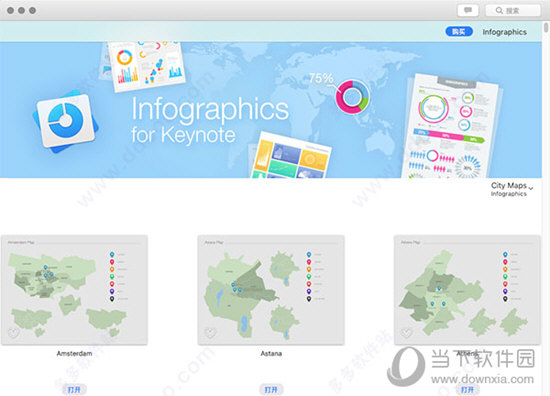The height and width of the screenshot is (396, 550).
Task: Select the Amsterdam map thumbnail
Action: (74, 290)
